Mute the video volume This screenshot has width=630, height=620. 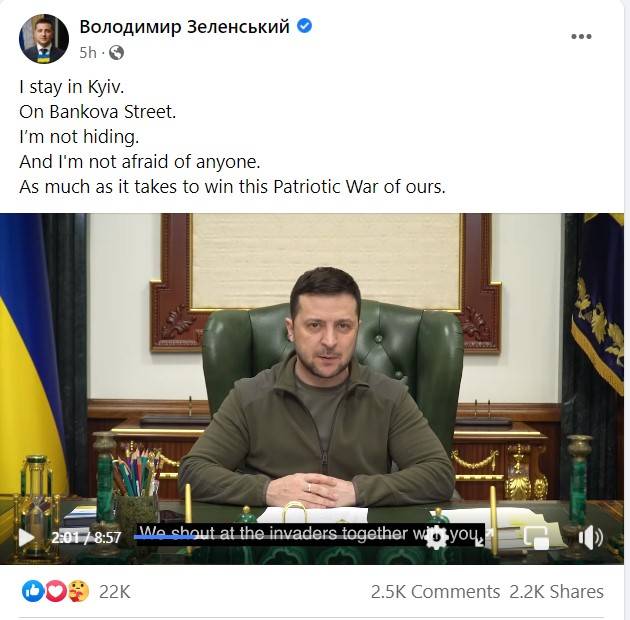(x=590, y=538)
